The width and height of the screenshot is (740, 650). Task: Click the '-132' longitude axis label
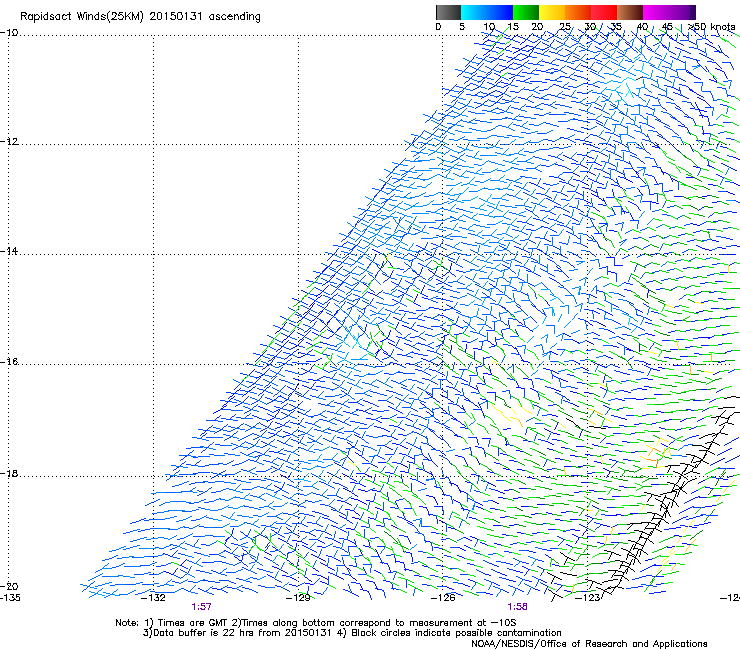click(153, 598)
